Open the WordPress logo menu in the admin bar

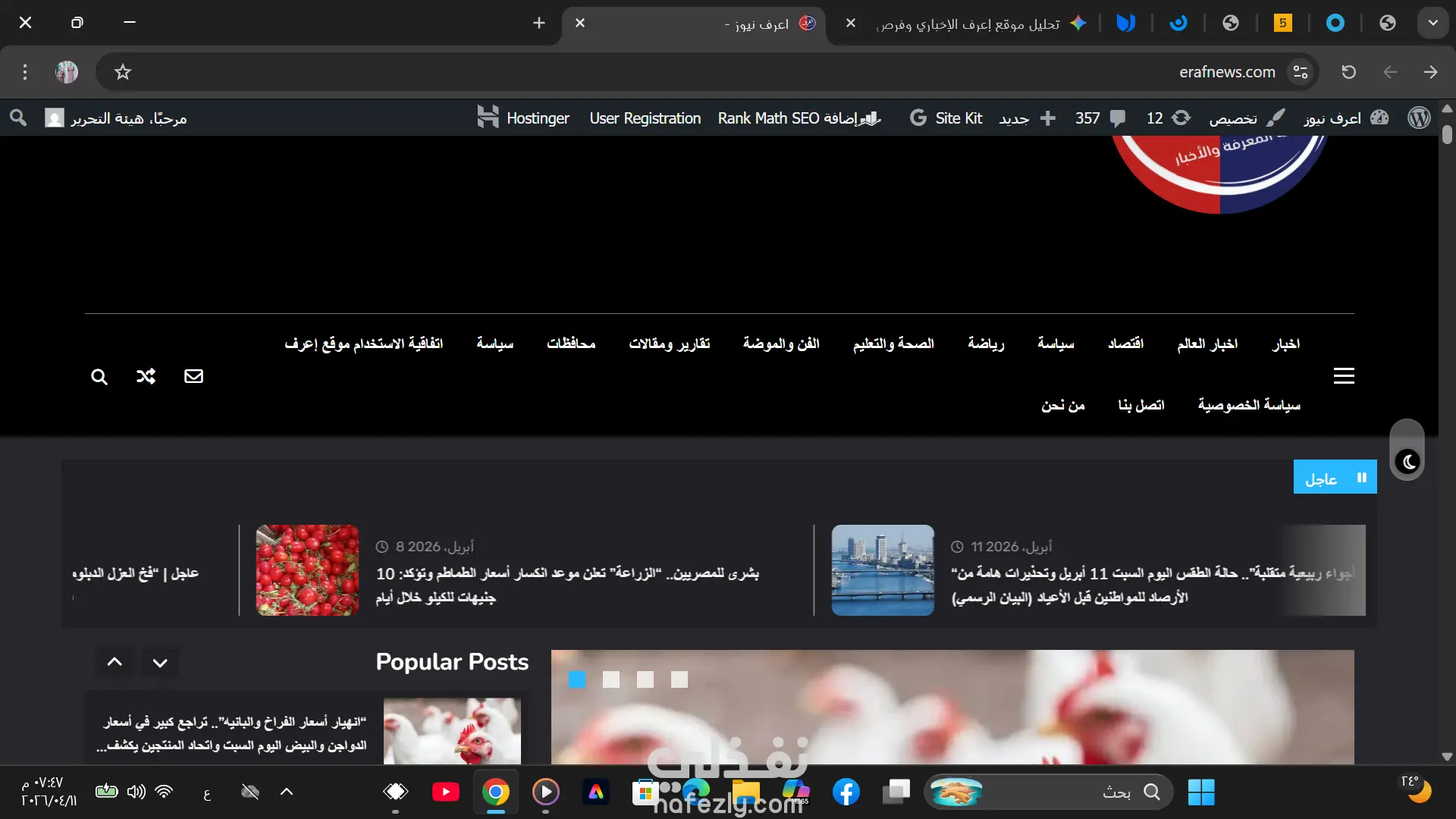pyautogui.click(x=1419, y=118)
